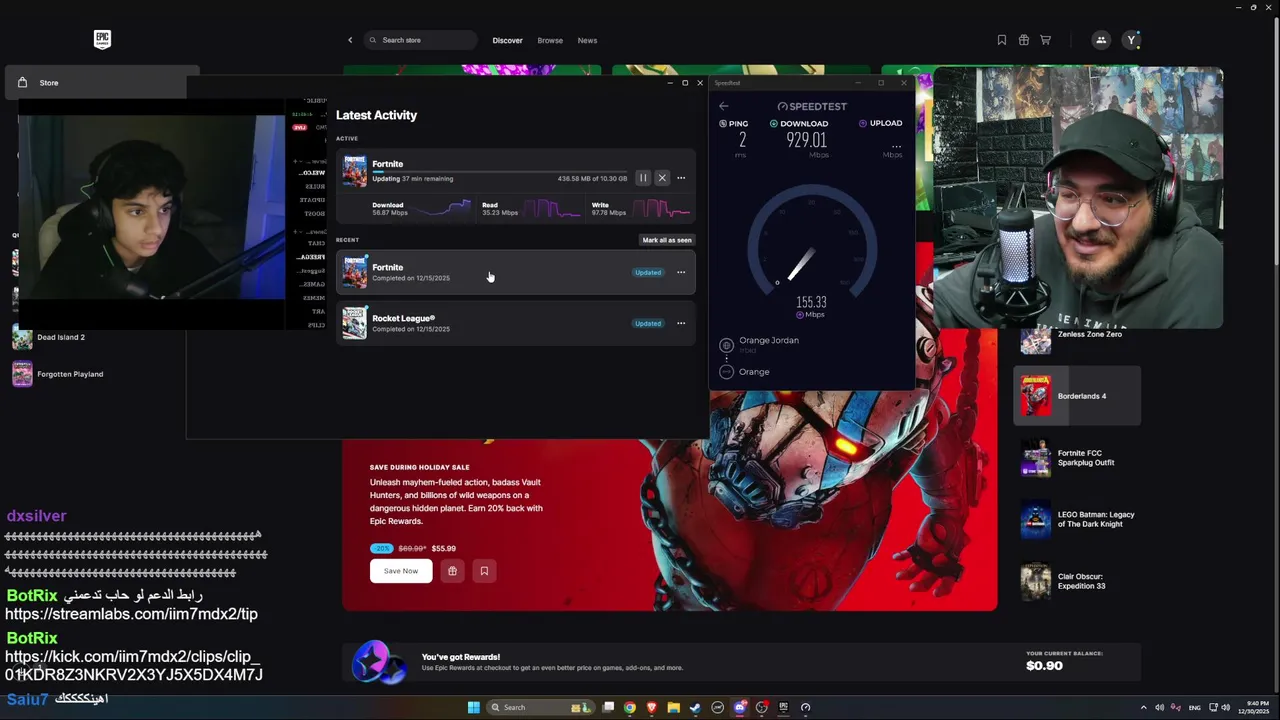Cancel the active Fortnite update
The width and height of the screenshot is (1280, 720).
click(662, 178)
